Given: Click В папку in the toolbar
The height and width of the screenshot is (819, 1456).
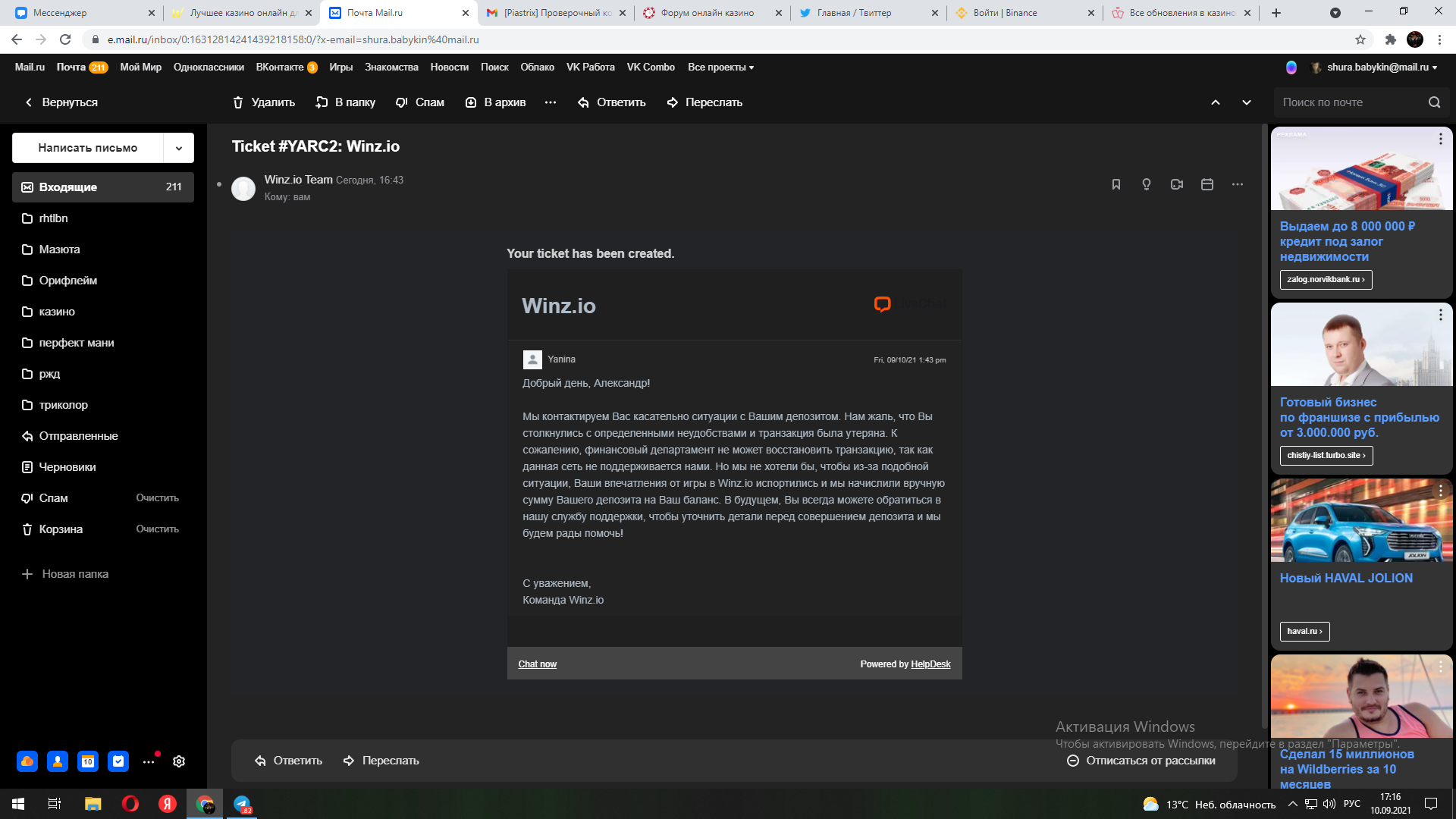Looking at the screenshot, I should click(x=345, y=102).
